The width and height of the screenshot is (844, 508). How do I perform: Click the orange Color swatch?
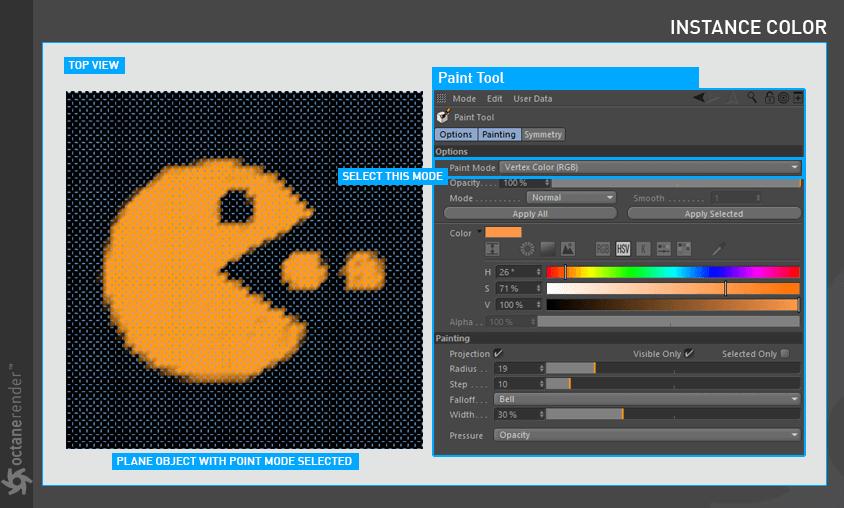(503, 232)
